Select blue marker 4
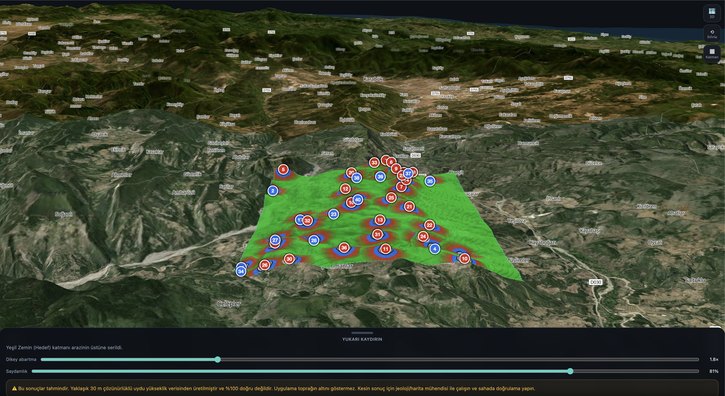The image size is (725, 396). [435, 249]
